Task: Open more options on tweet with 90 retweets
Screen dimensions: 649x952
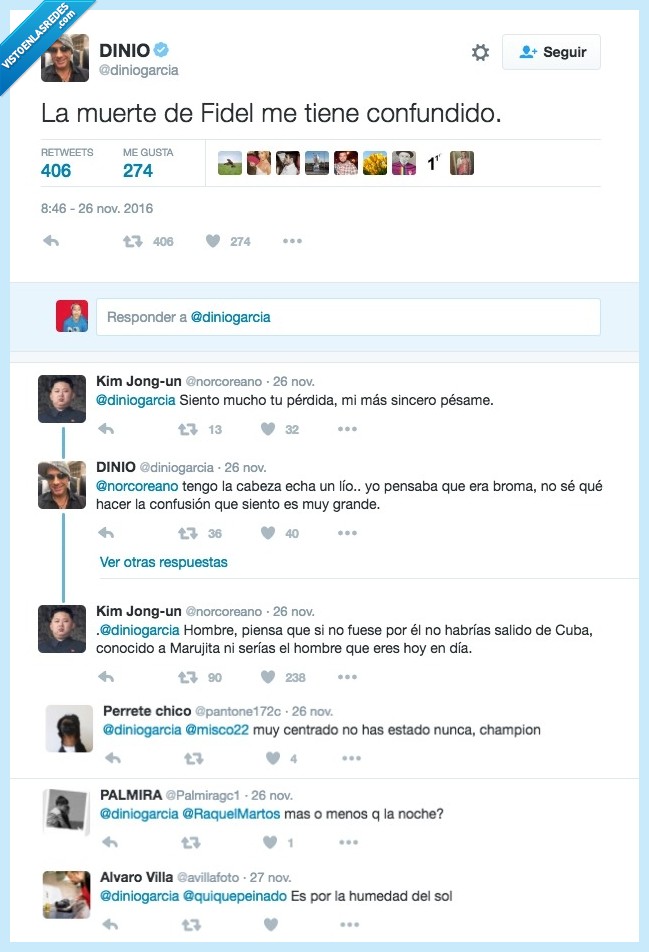Action: point(347,677)
